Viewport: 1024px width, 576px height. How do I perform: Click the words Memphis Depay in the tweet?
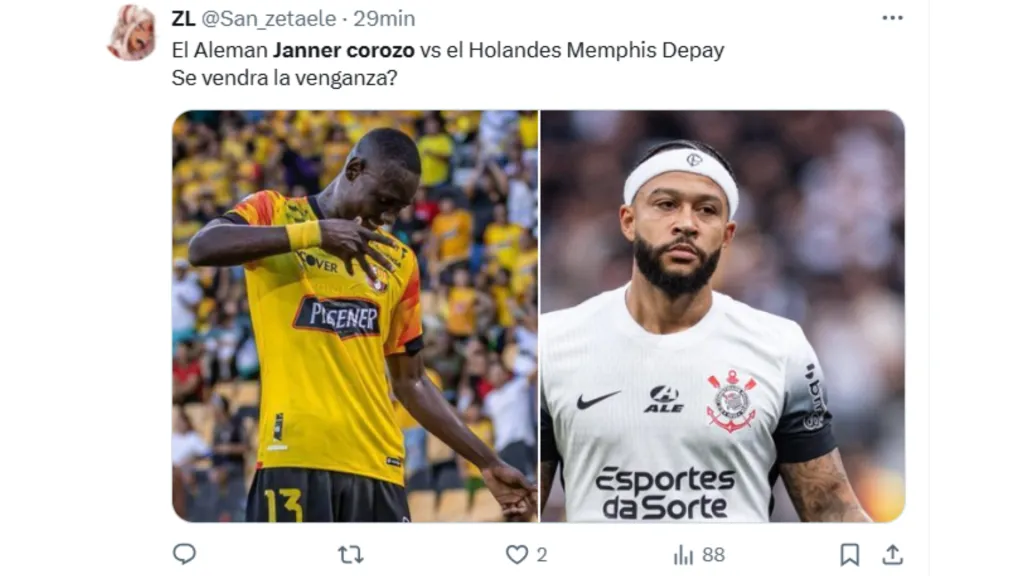point(645,50)
